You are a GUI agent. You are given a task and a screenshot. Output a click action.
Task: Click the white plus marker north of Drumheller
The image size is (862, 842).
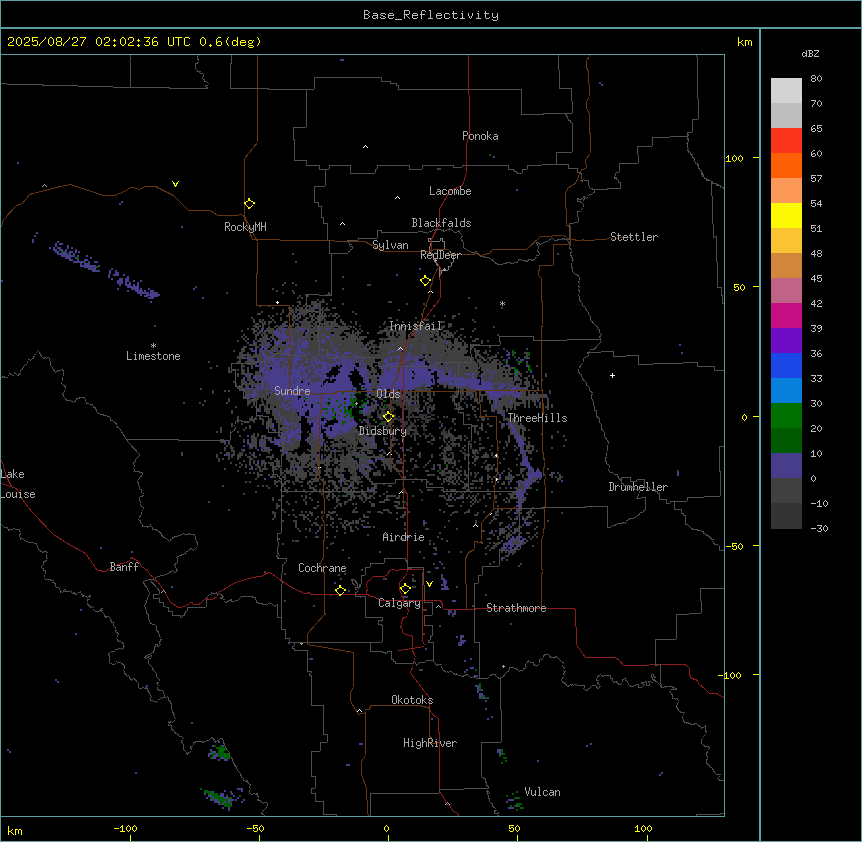612,375
